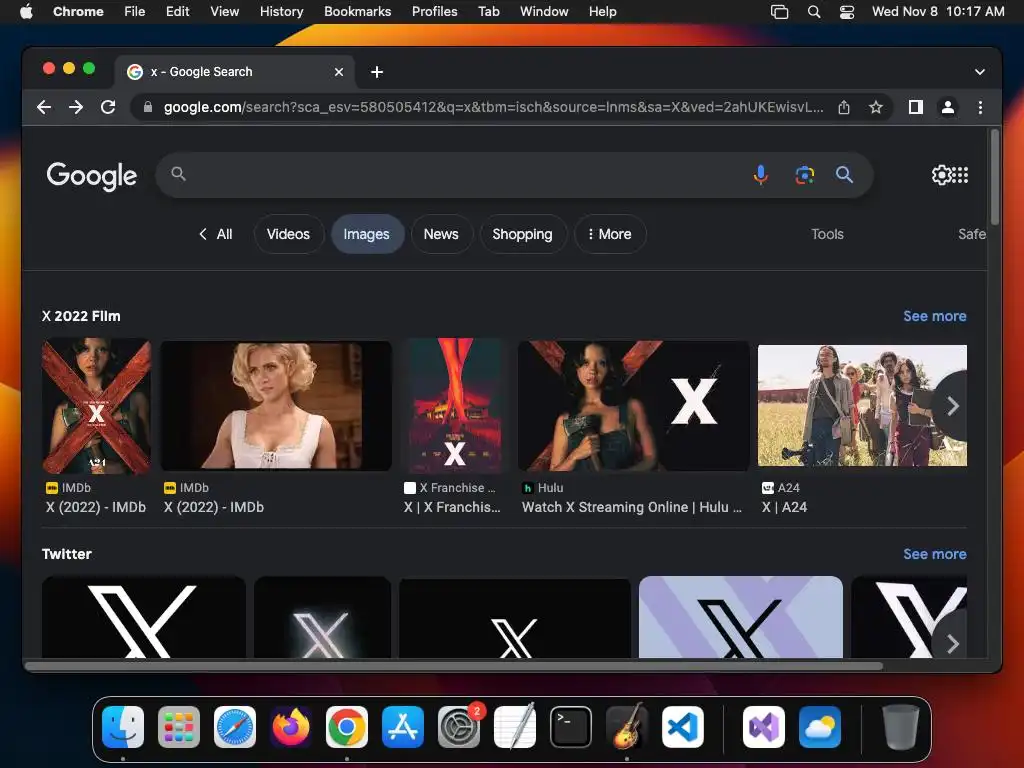Image resolution: width=1024 pixels, height=768 pixels.
Task: Open Chrome profile menu
Action: [948, 107]
